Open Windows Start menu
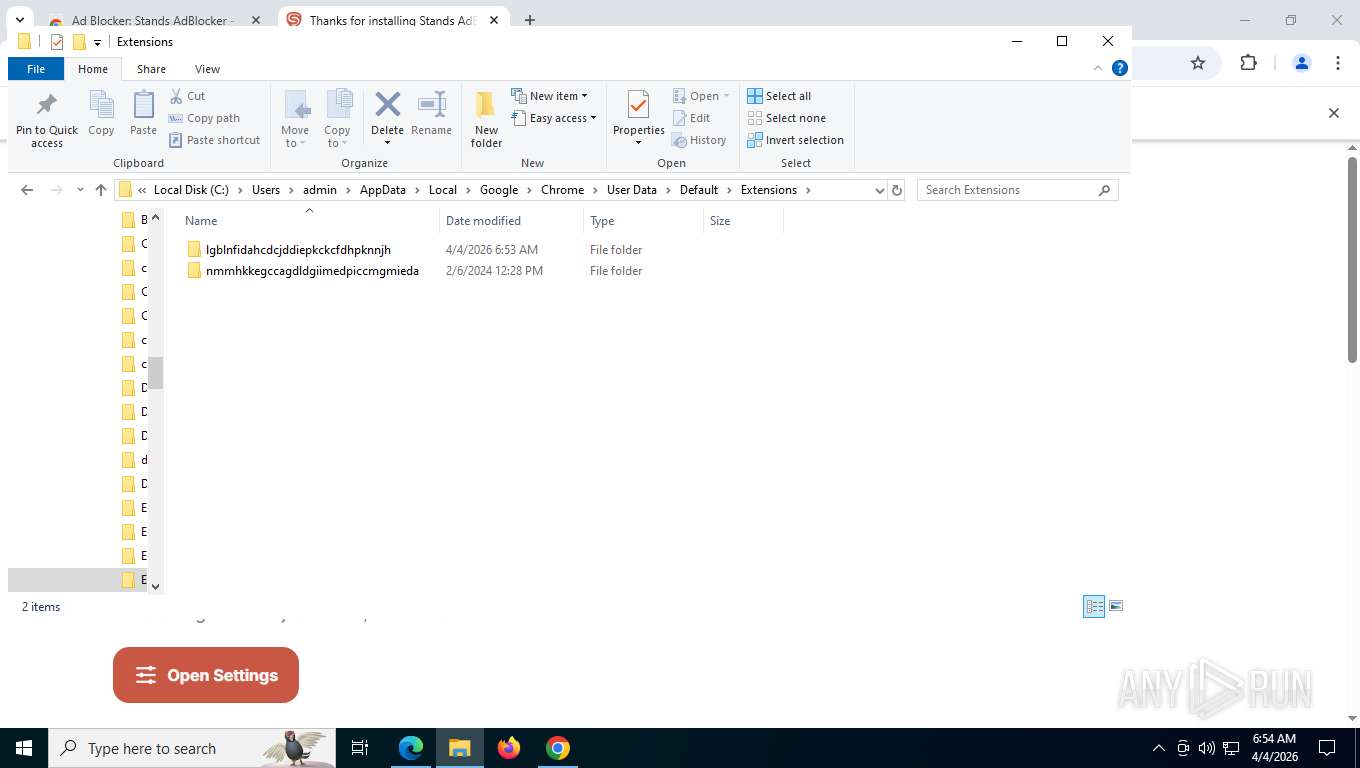Image resolution: width=1360 pixels, height=768 pixels. point(24,748)
